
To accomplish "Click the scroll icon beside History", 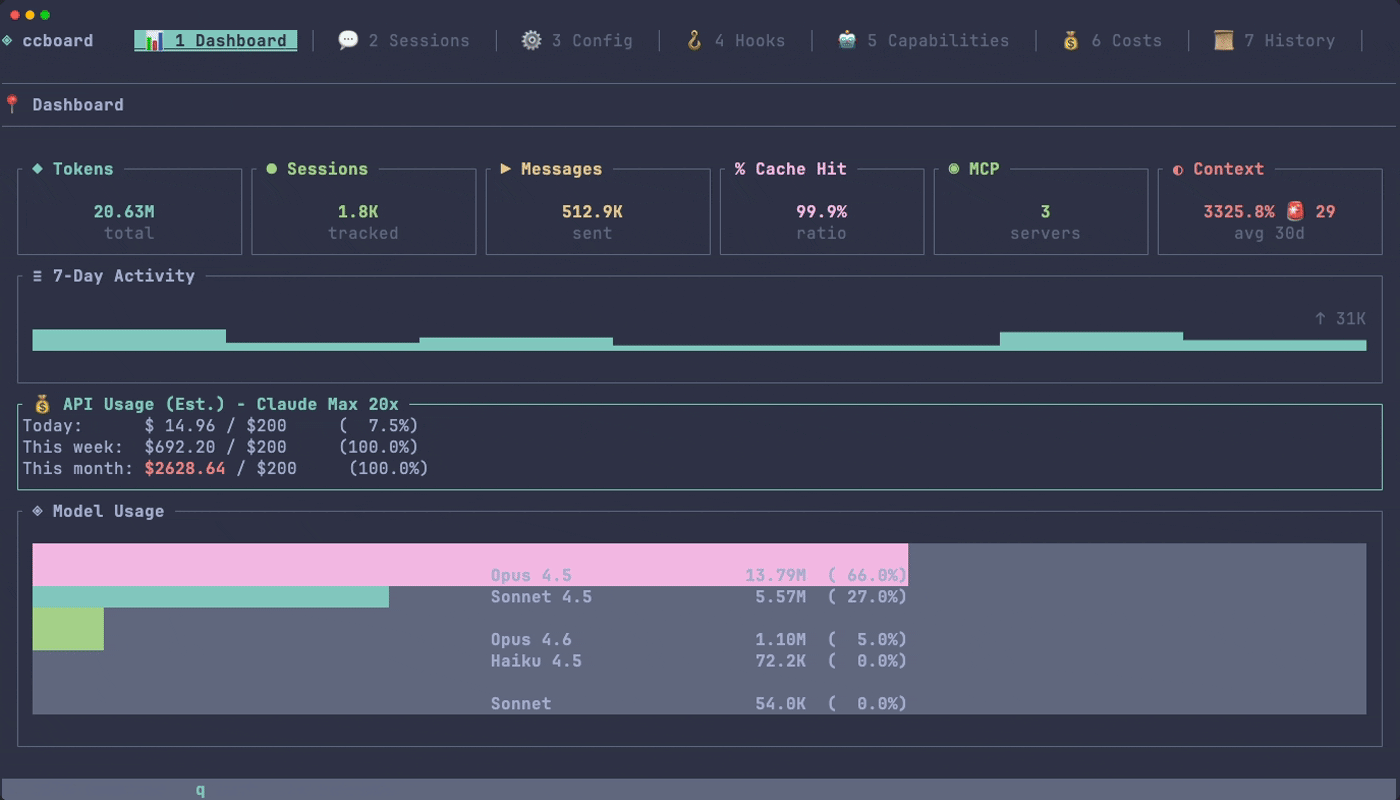I will 1225,40.
